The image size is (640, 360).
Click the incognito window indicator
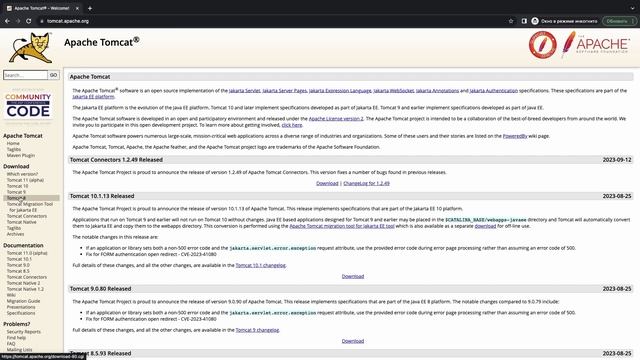click(564, 21)
